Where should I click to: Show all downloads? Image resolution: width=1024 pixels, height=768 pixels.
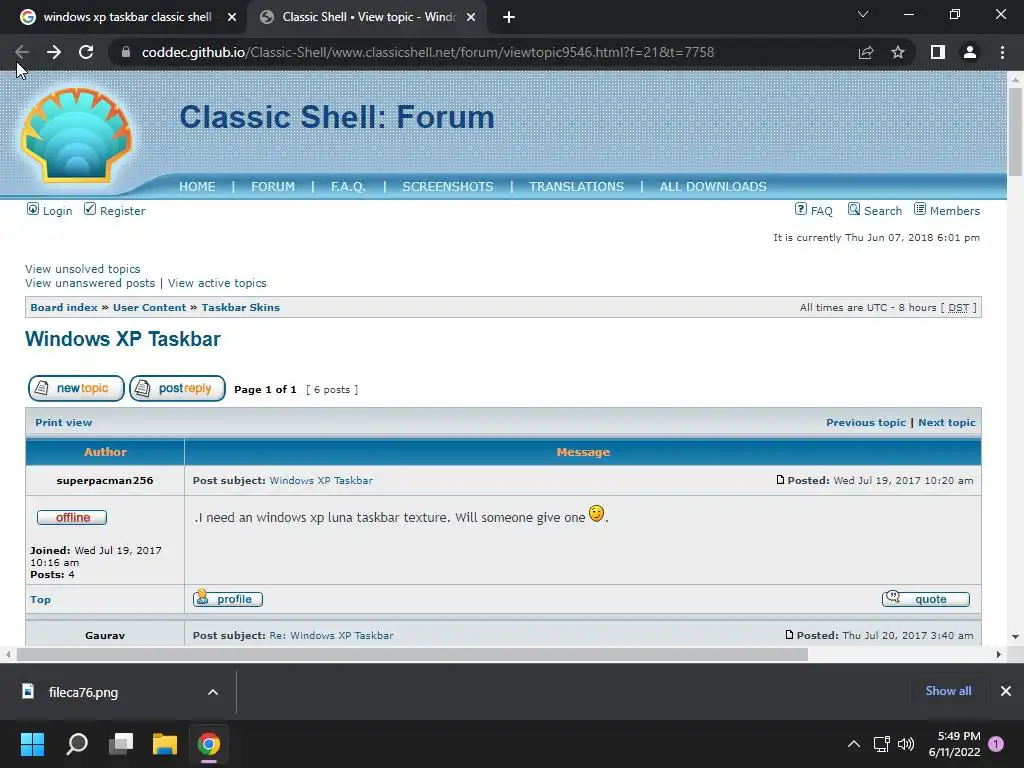[948, 691]
